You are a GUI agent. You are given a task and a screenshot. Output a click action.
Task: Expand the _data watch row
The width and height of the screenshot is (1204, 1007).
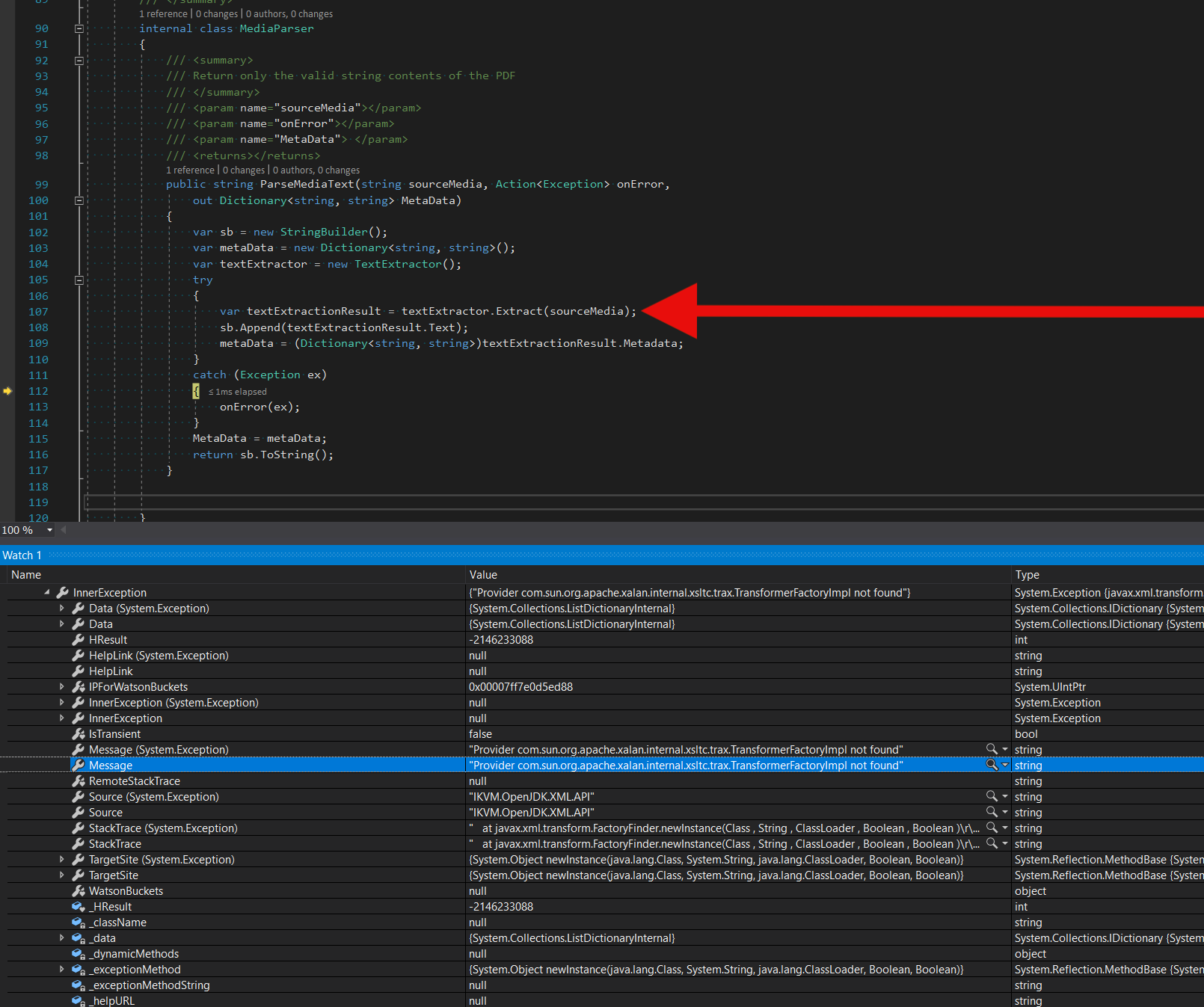pyautogui.click(x=62, y=938)
